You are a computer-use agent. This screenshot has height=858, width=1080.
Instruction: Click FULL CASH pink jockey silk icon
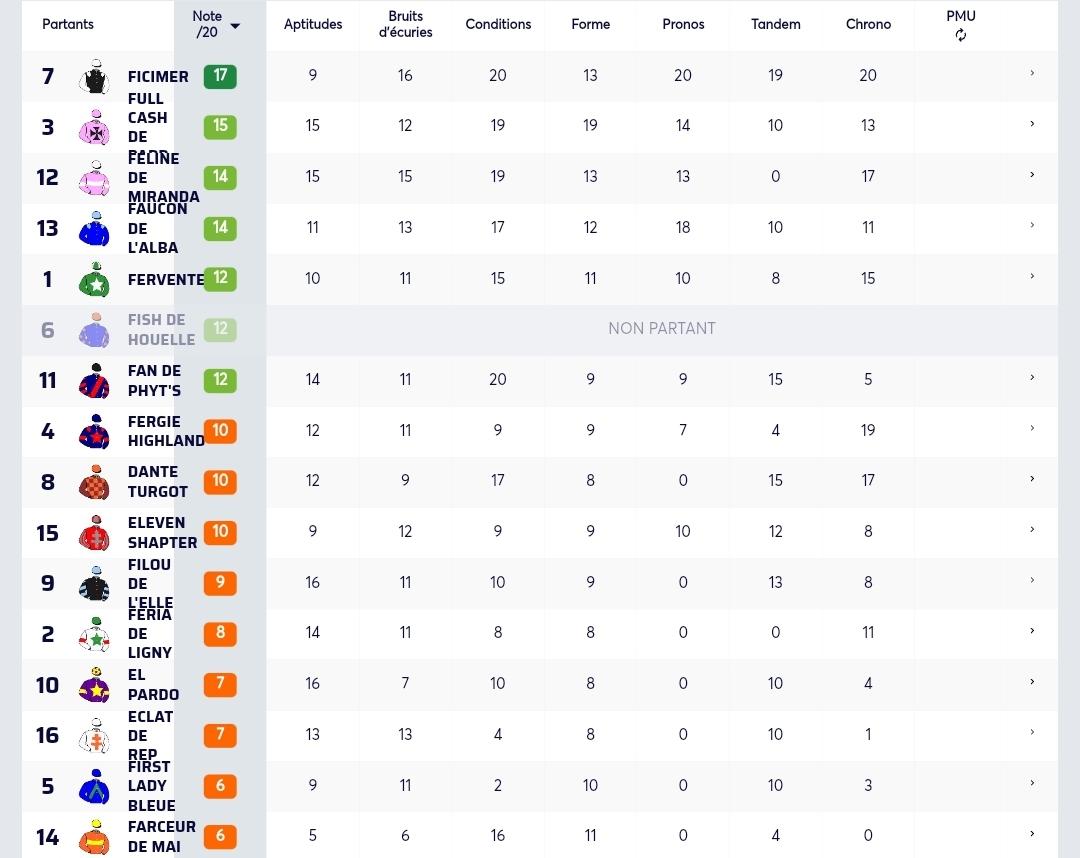(x=94, y=127)
